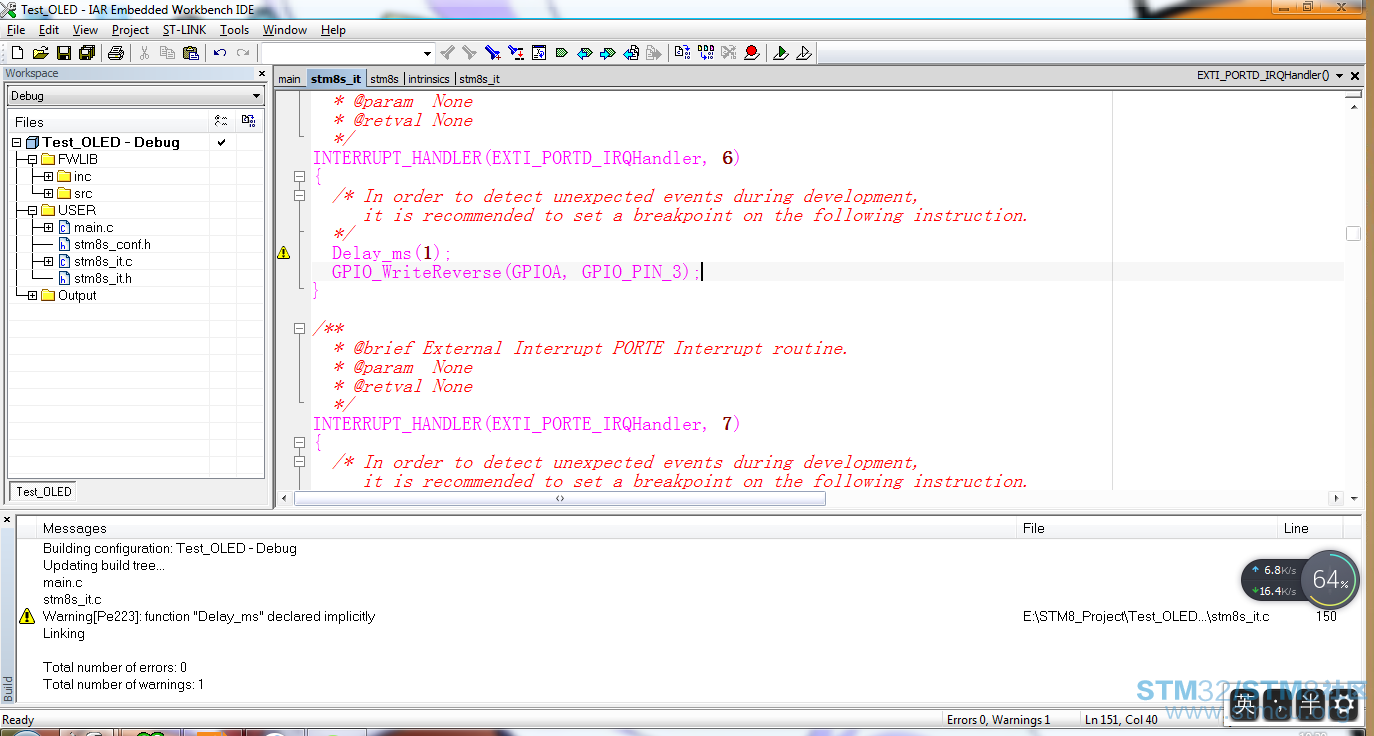Screen dimensions: 1374x736
Task: Select stm8s_conf.h in the file tree
Action: point(112,245)
